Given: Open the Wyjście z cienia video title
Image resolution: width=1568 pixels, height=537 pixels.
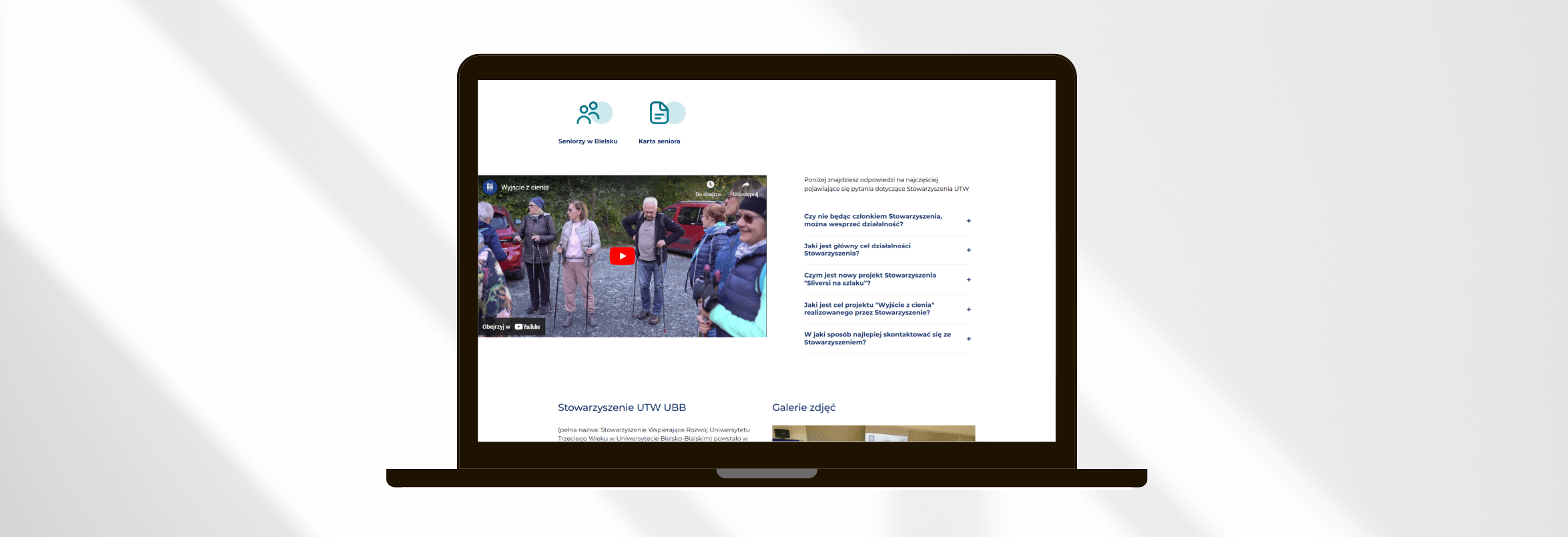Looking at the screenshot, I should tap(525, 187).
